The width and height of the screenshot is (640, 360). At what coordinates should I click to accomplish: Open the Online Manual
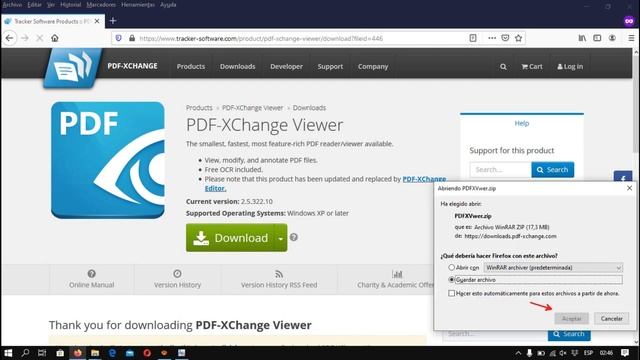pos(91,279)
